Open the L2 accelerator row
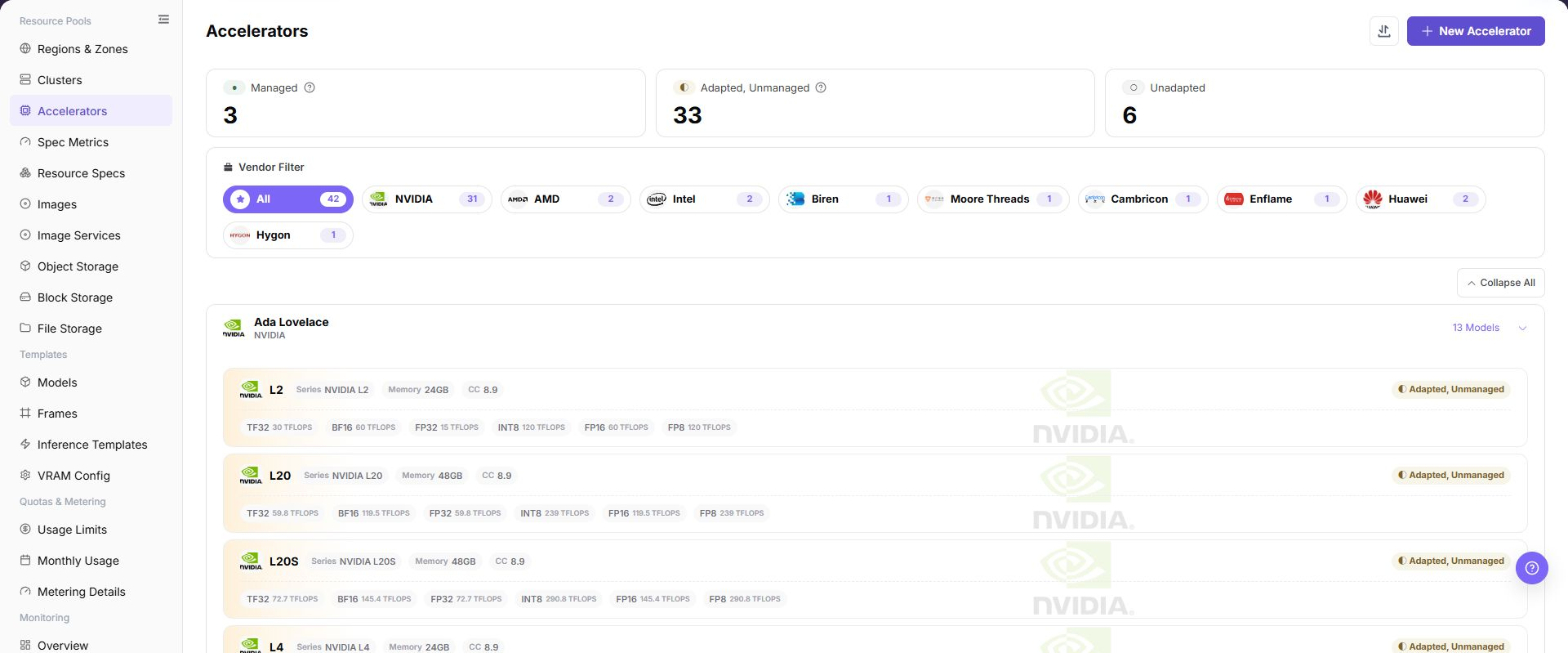This screenshot has width=1568, height=653. (875, 408)
